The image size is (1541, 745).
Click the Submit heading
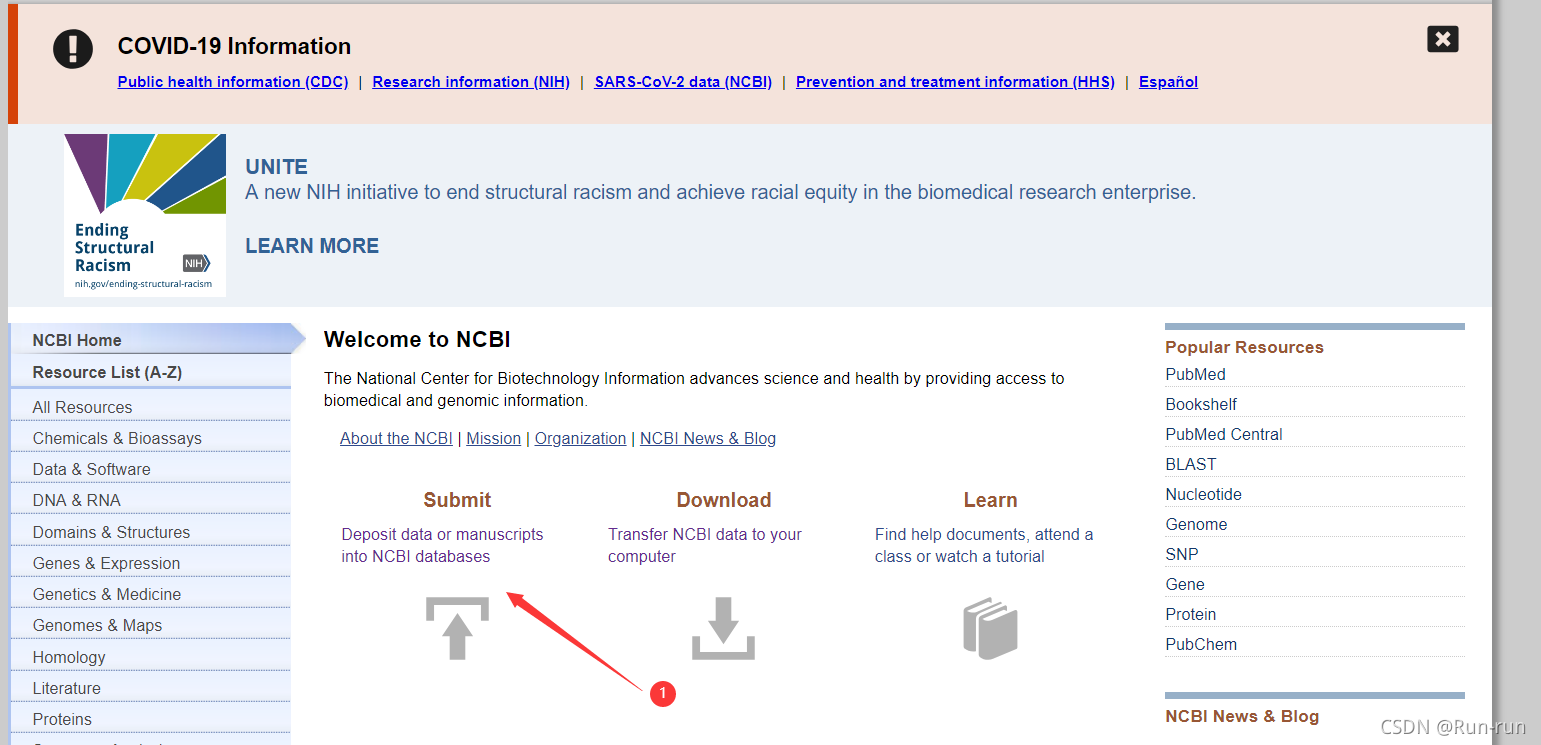[x=457, y=500]
